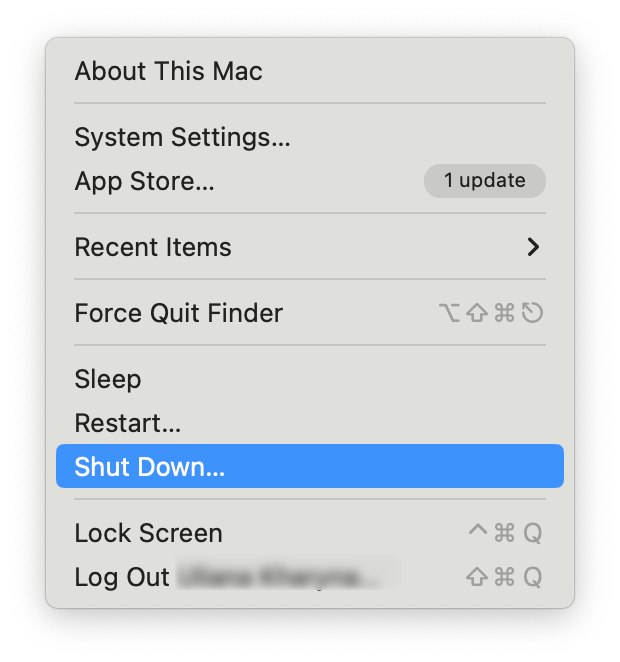Screen dimensions: 620x662
Task: Click Command glyph beside Force Quit Finder
Action: [x=505, y=314]
